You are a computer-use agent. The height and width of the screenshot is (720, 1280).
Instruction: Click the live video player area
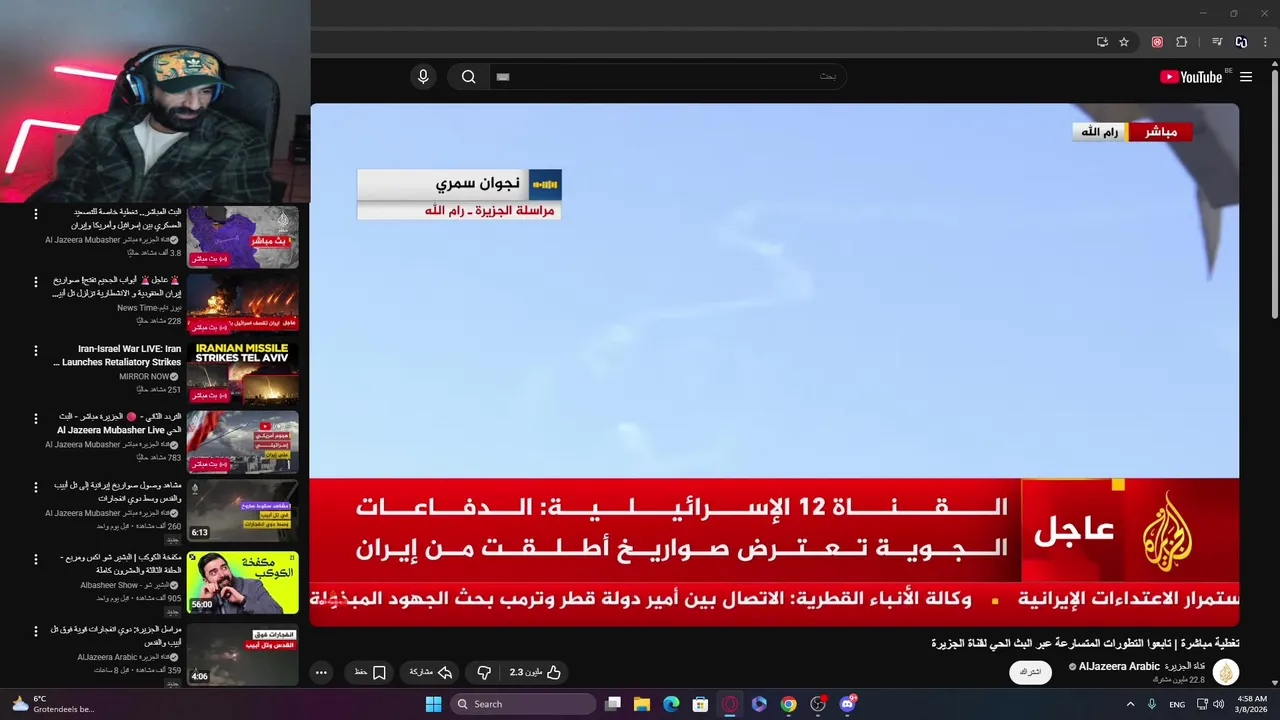coord(774,364)
